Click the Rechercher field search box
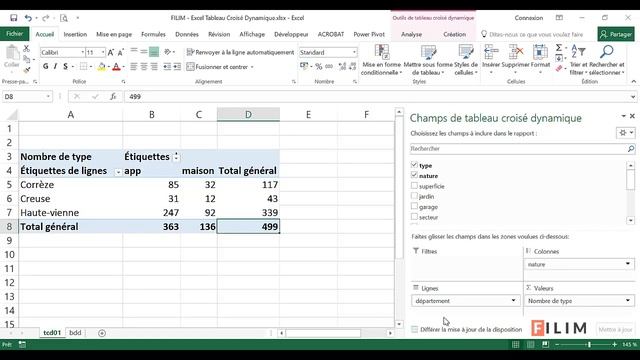640x360 pixels. (x=522, y=149)
